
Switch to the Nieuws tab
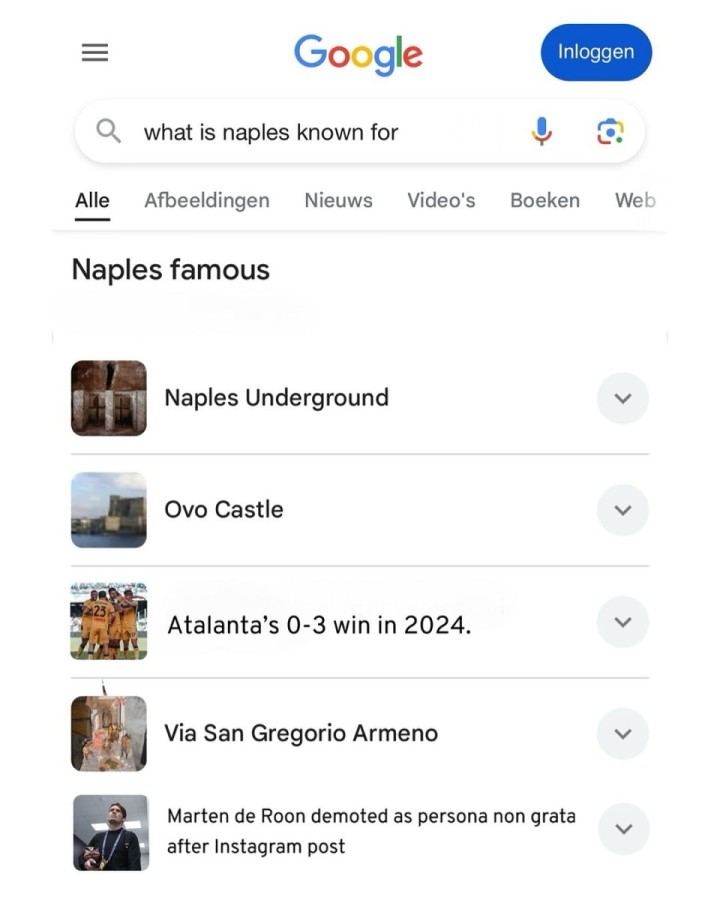pyautogui.click(x=338, y=200)
